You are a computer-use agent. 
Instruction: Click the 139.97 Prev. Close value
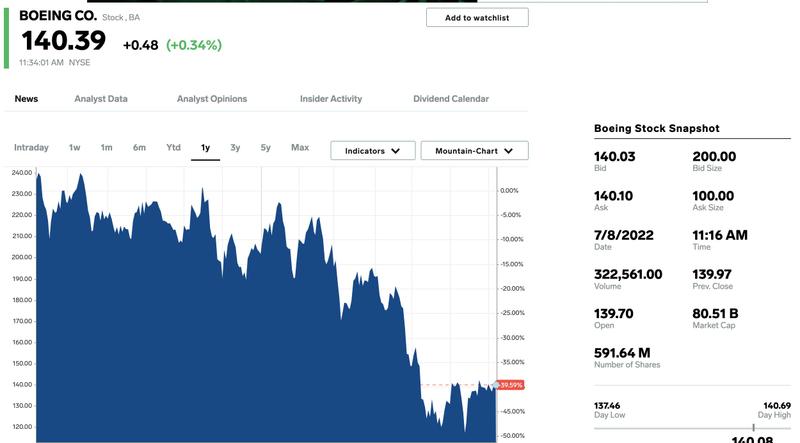(x=712, y=275)
